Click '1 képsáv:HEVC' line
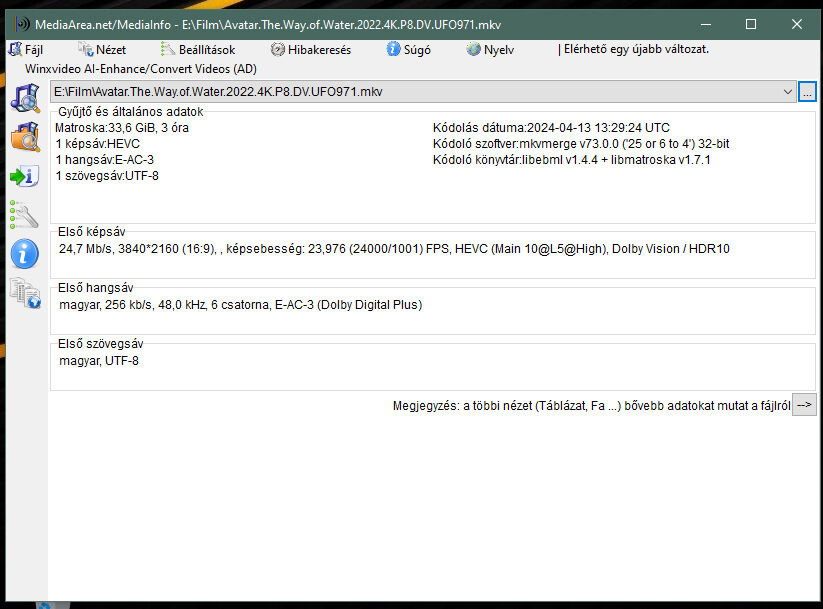The image size is (823, 609). coord(98,144)
